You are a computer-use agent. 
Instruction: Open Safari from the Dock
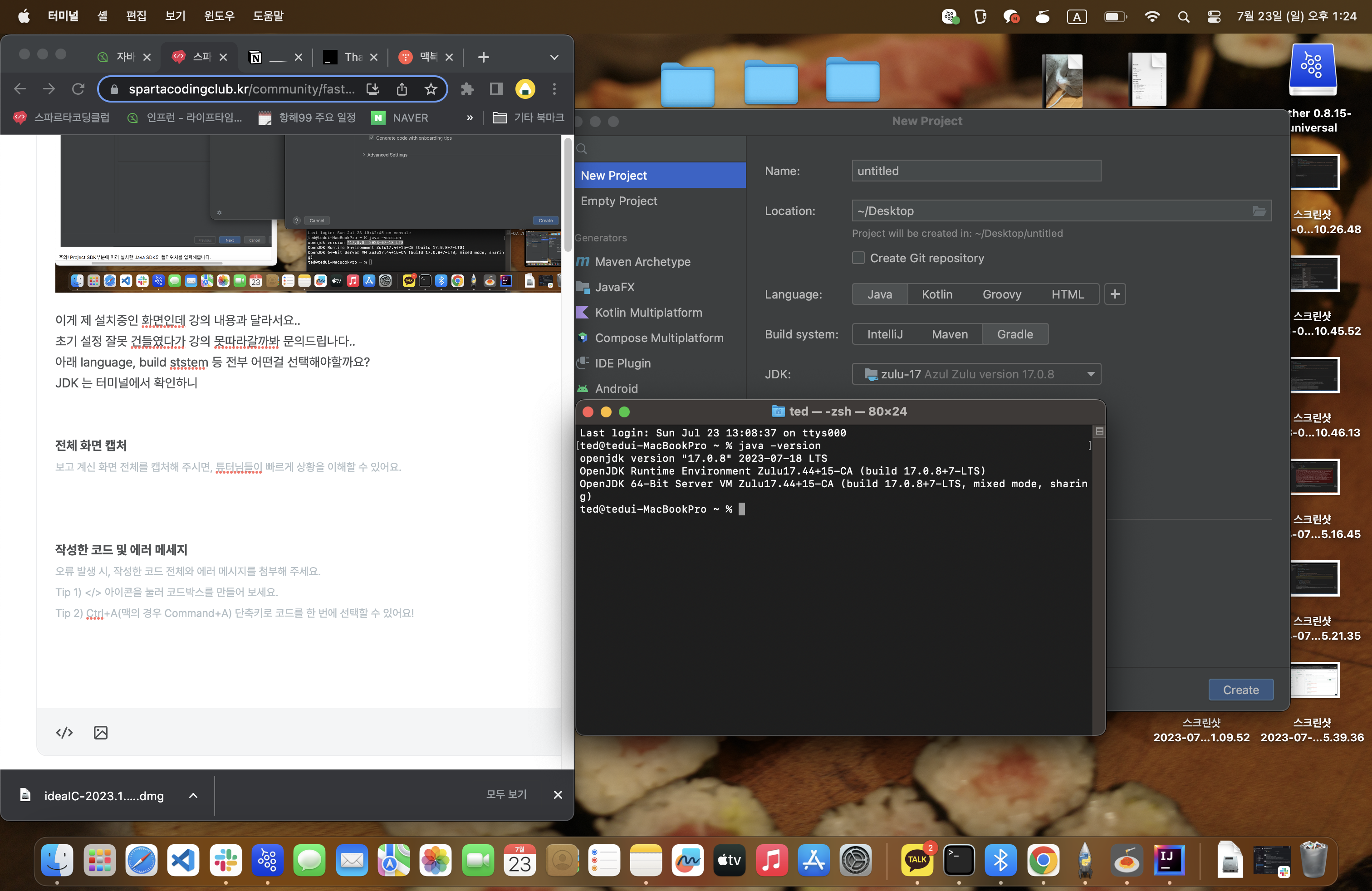(x=141, y=860)
